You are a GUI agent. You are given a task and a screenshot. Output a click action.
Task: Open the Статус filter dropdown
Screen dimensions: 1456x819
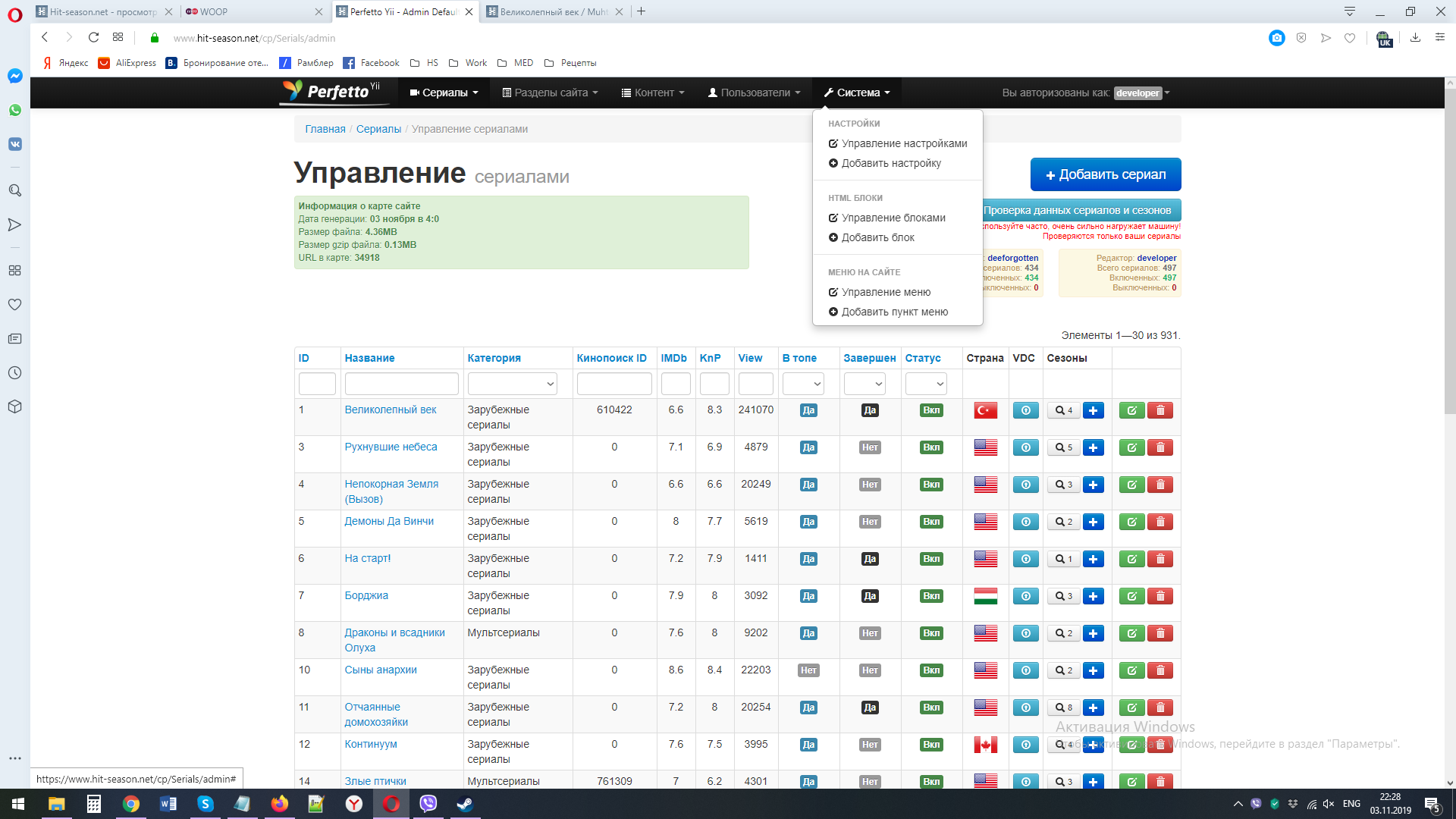point(925,384)
